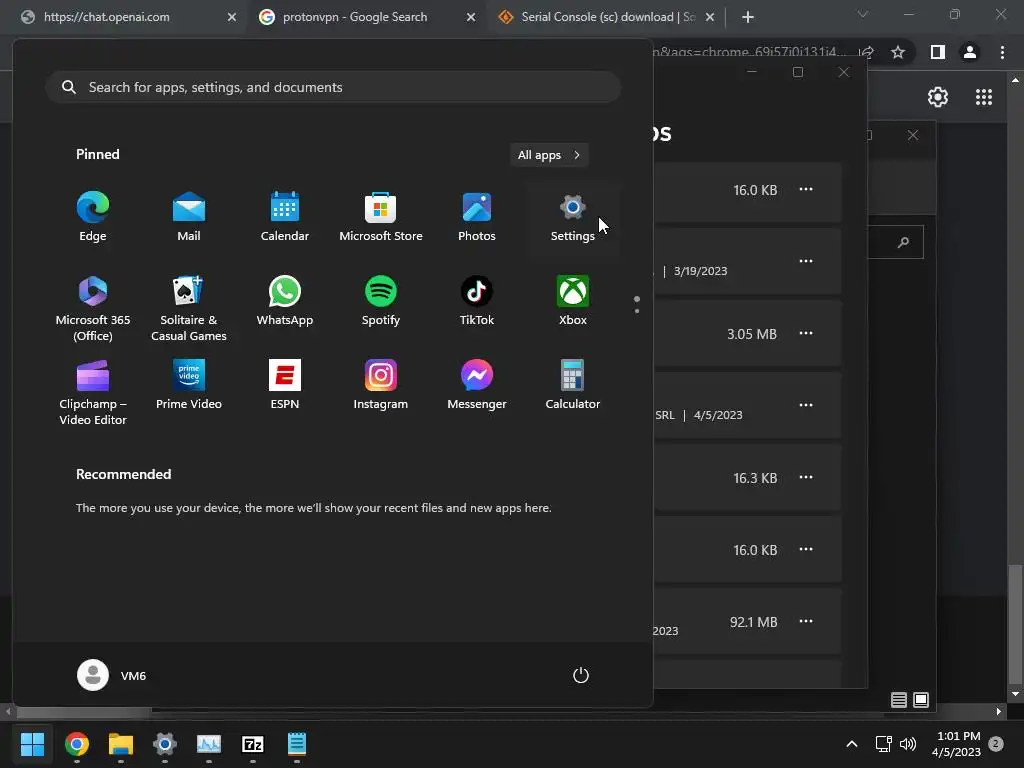1024x768 pixels.
Task: Launch the Calculator app
Action: pos(573,385)
